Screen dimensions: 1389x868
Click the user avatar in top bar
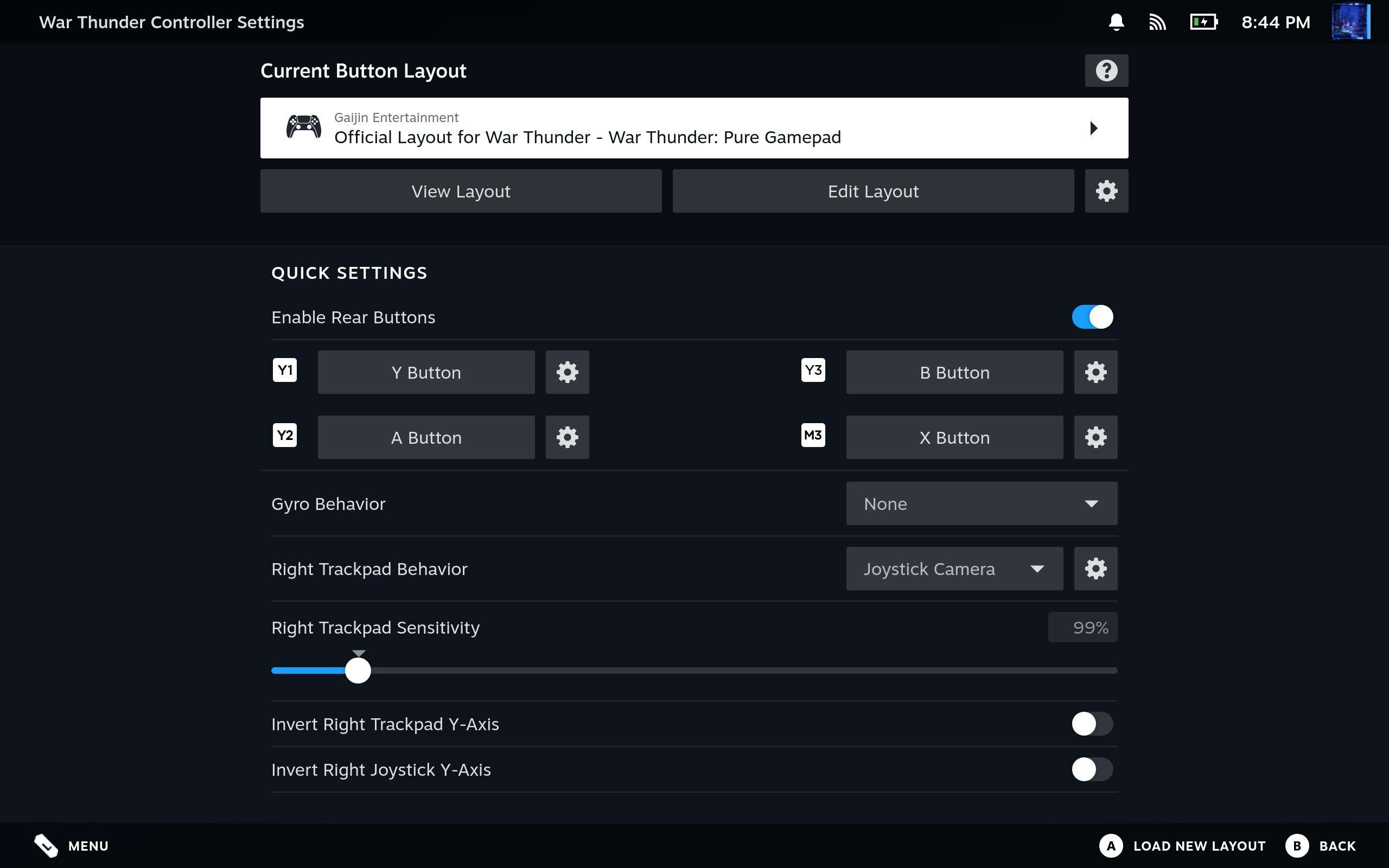[1350, 22]
